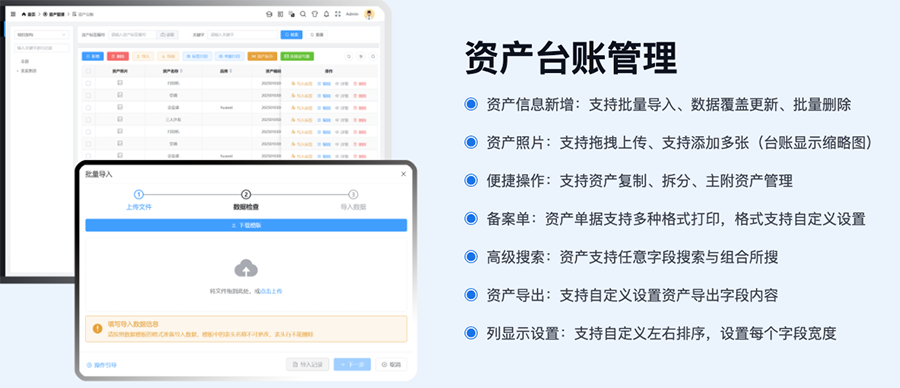Click the tree filter keyword input
Viewport: 900px width, 388px height.
pos(41,48)
